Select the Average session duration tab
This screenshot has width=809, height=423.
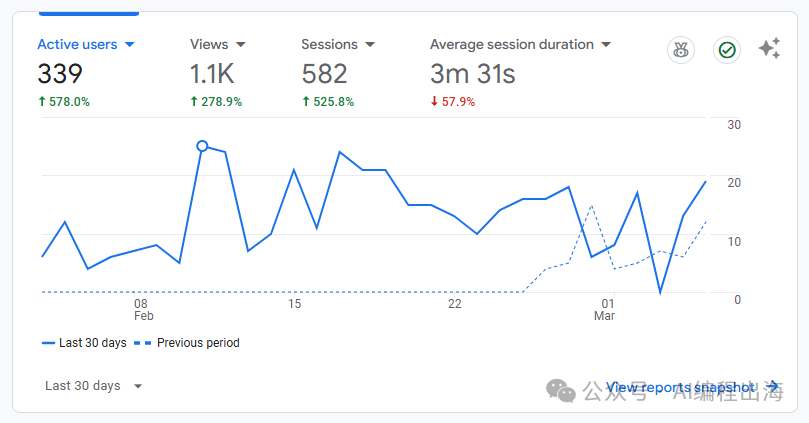click(x=511, y=45)
